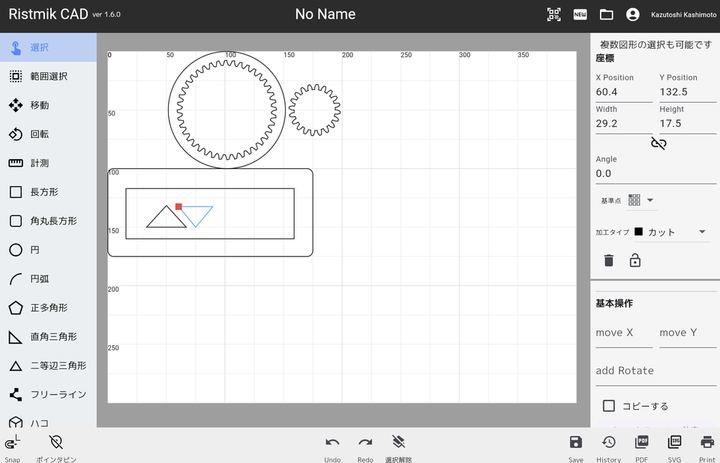Choose the 円 circle tool
720x463 pixels.
click(48, 250)
